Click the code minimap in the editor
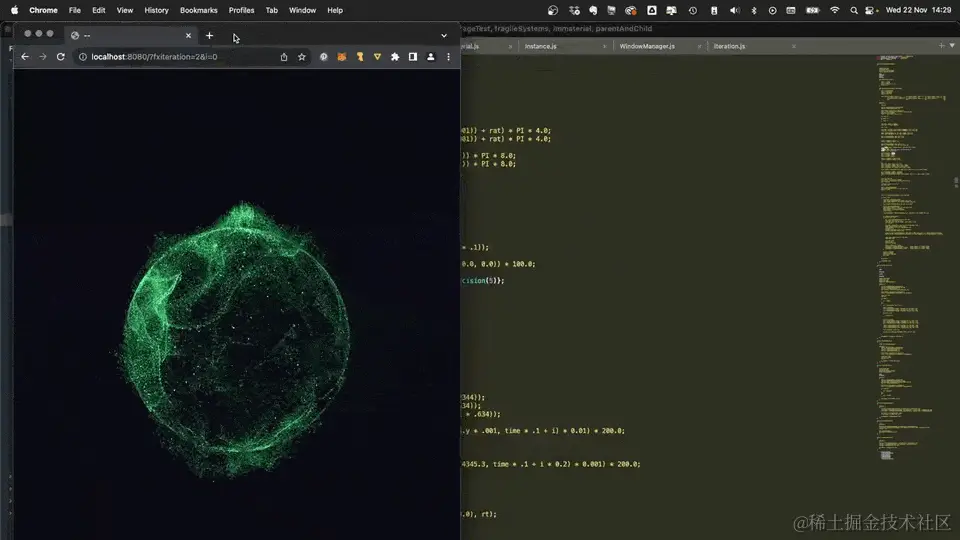 click(912, 257)
